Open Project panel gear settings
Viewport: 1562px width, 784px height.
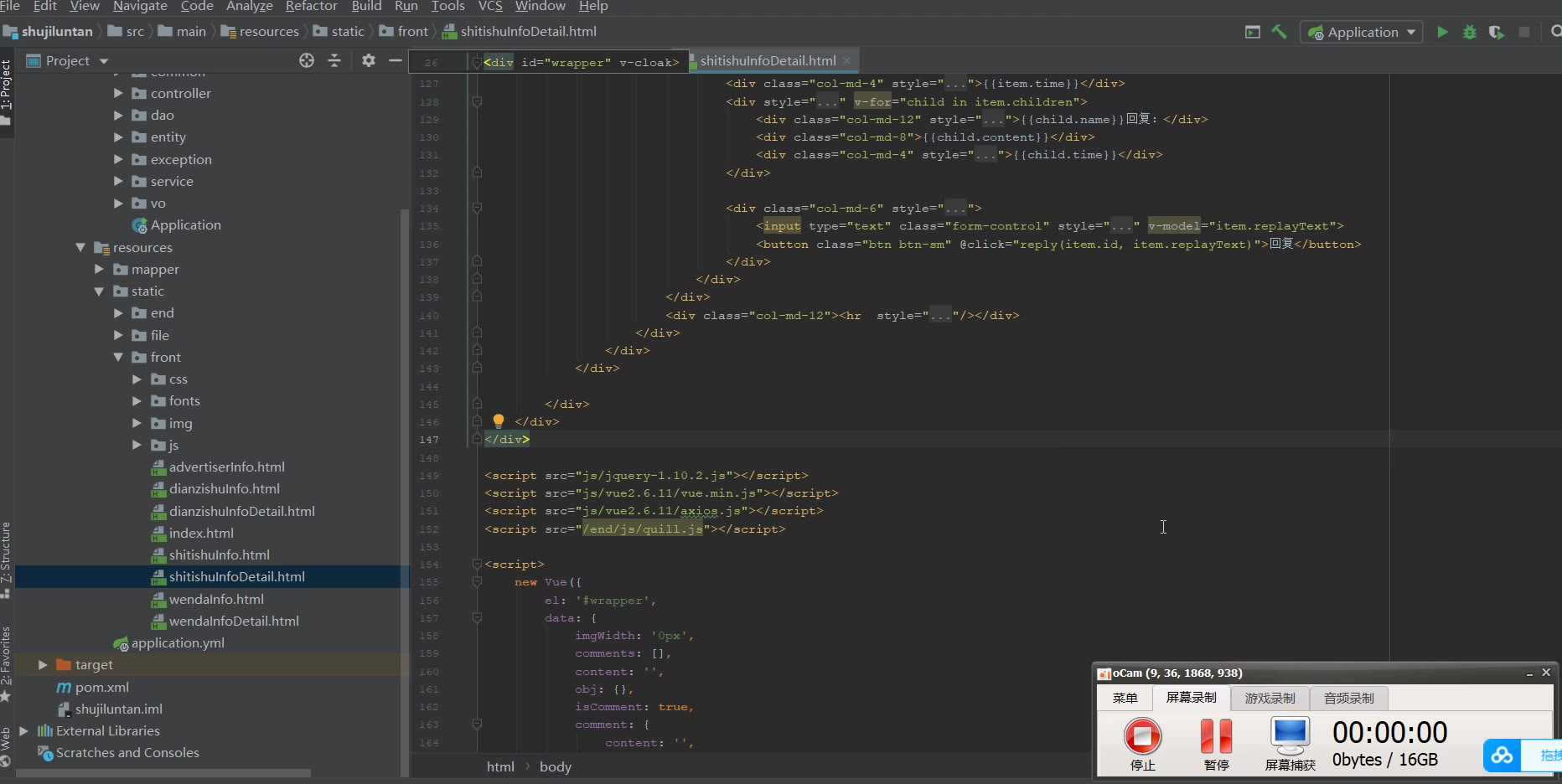(x=368, y=60)
